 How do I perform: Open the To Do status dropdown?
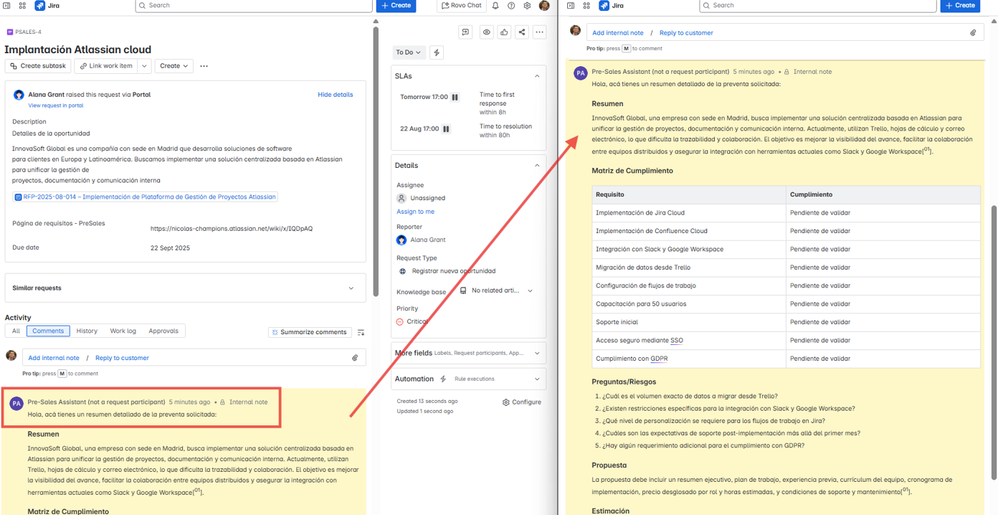click(x=409, y=52)
